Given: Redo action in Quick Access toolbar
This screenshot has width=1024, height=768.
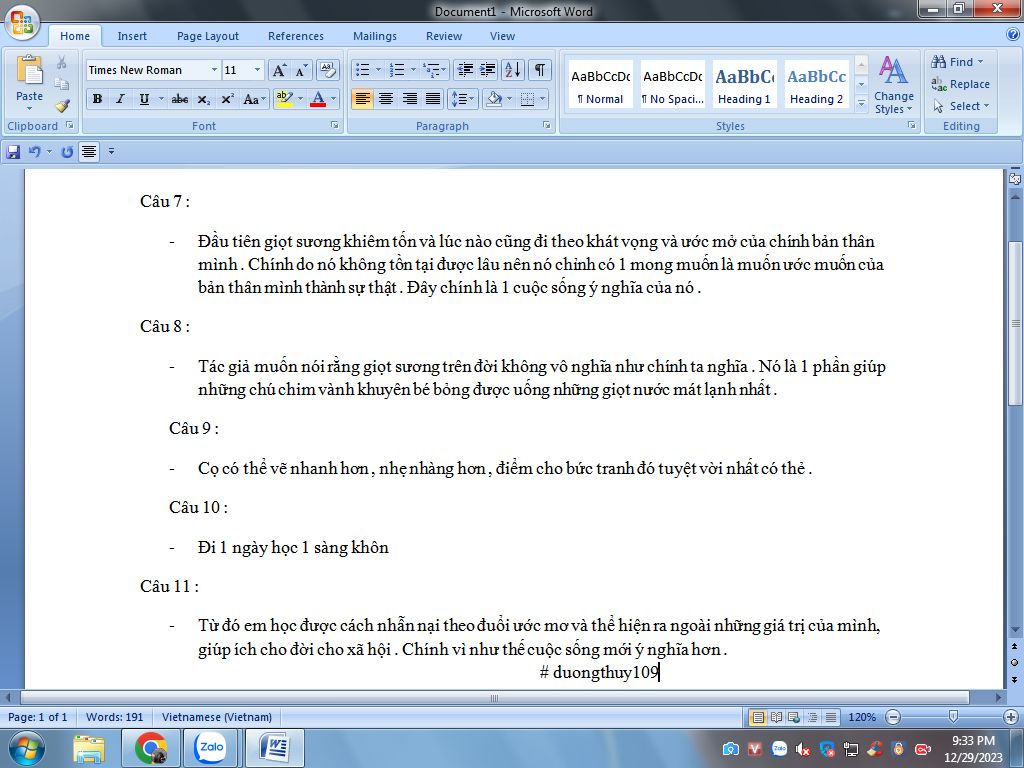Looking at the screenshot, I should [67, 152].
